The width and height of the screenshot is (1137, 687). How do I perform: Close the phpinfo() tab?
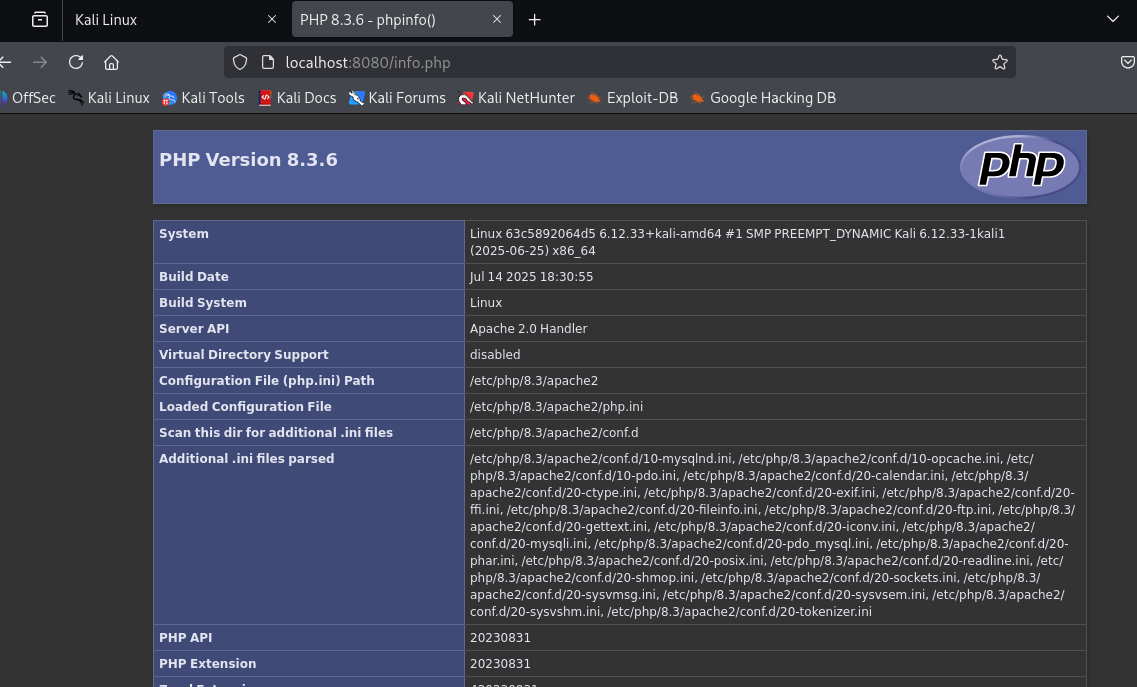pyautogui.click(x=497, y=20)
